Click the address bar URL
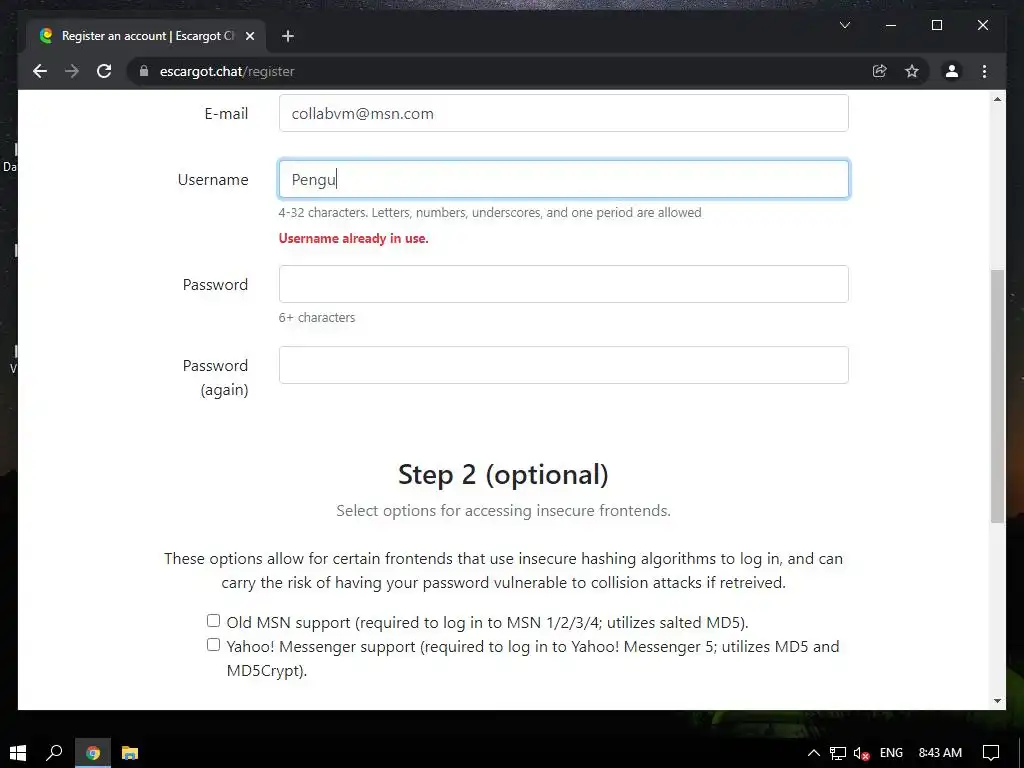The image size is (1024, 768). [x=227, y=71]
